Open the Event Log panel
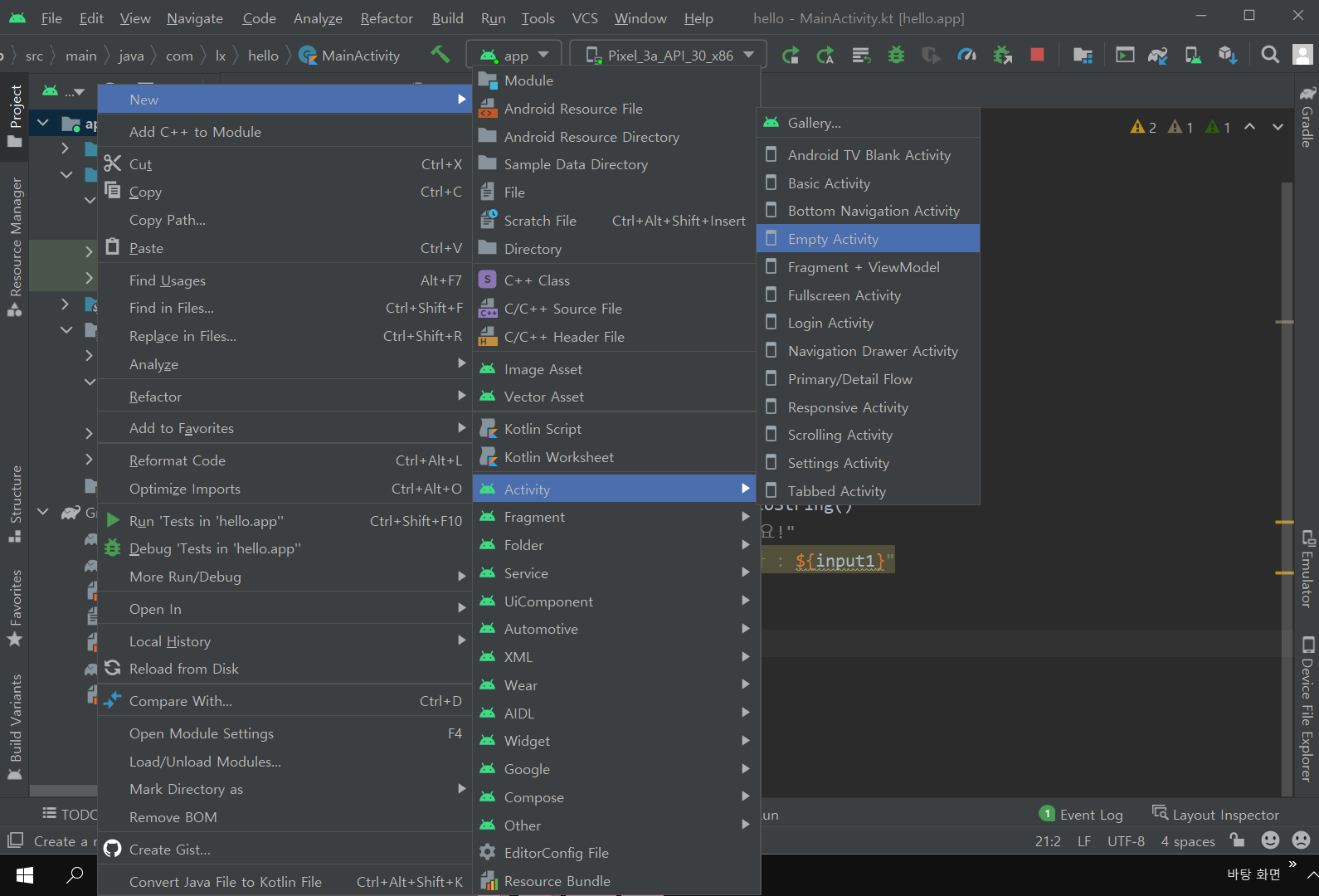 [1081, 815]
